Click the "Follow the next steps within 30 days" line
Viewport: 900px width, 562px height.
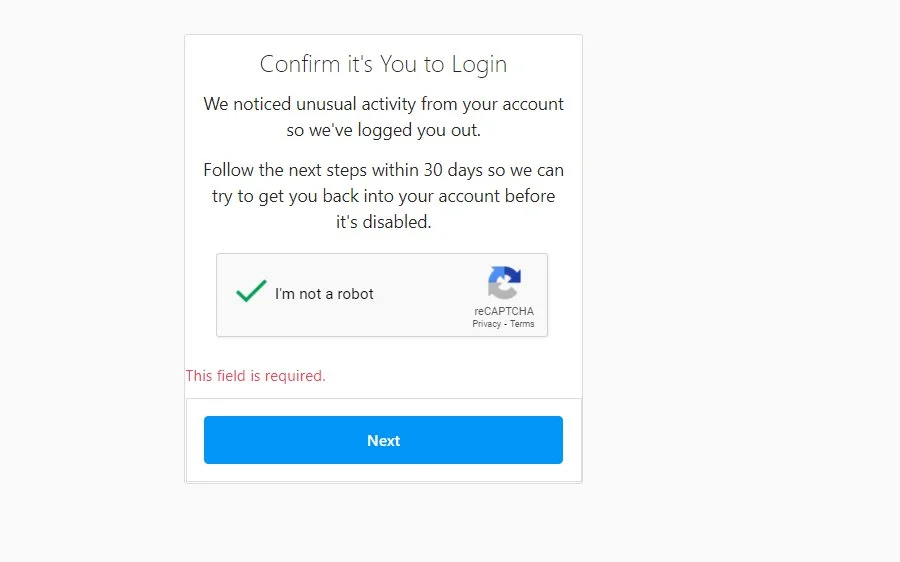pos(383,170)
